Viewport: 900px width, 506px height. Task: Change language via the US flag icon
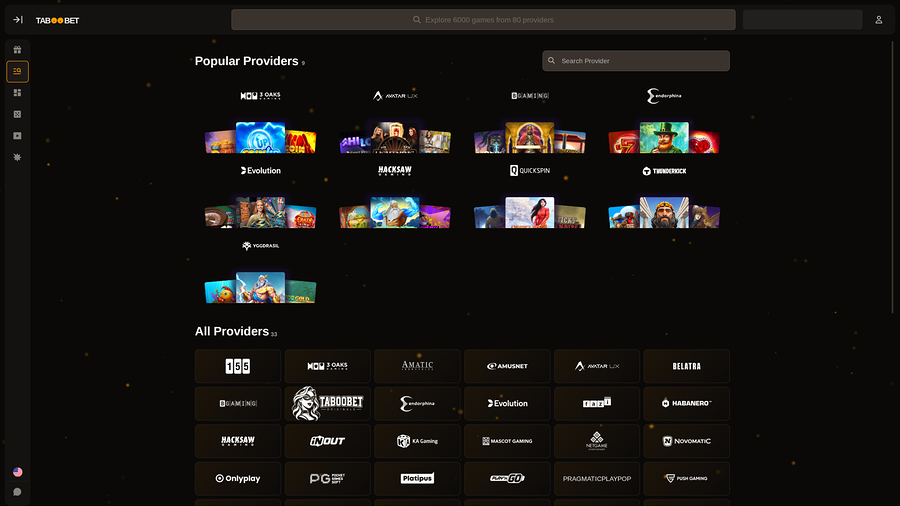(18, 472)
